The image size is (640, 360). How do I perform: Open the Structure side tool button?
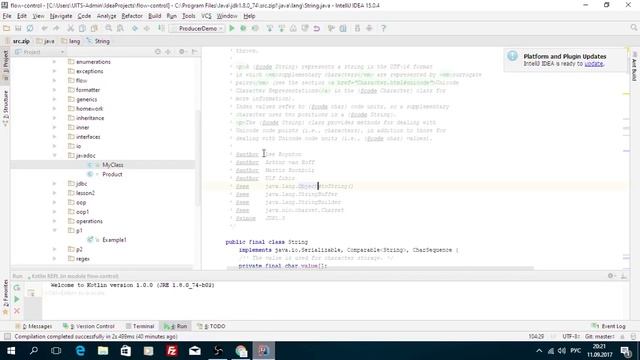tap(5, 108)
